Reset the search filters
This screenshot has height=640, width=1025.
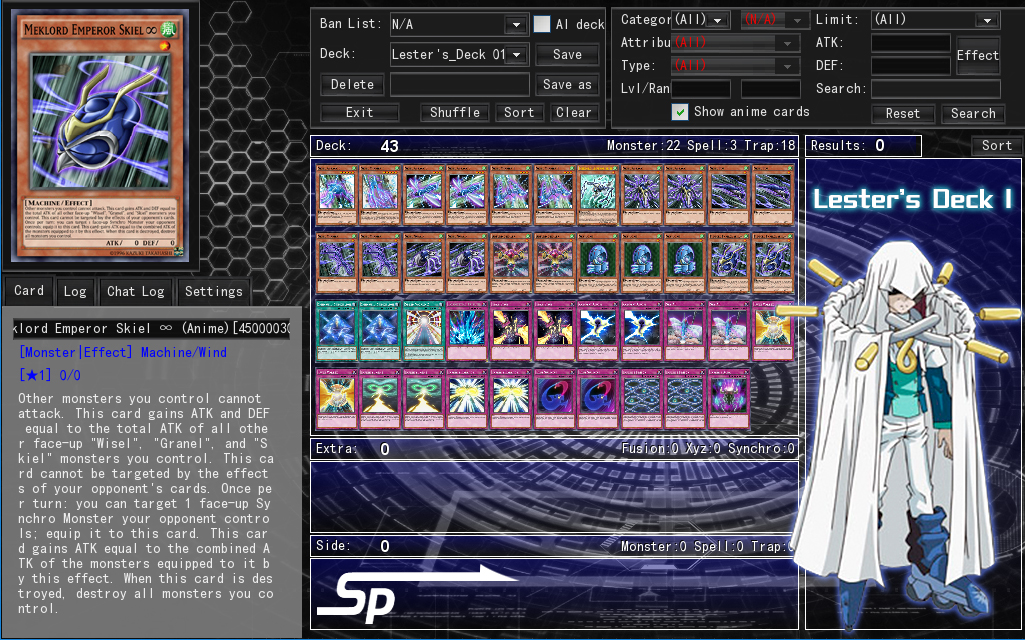(x=903, y=114)
